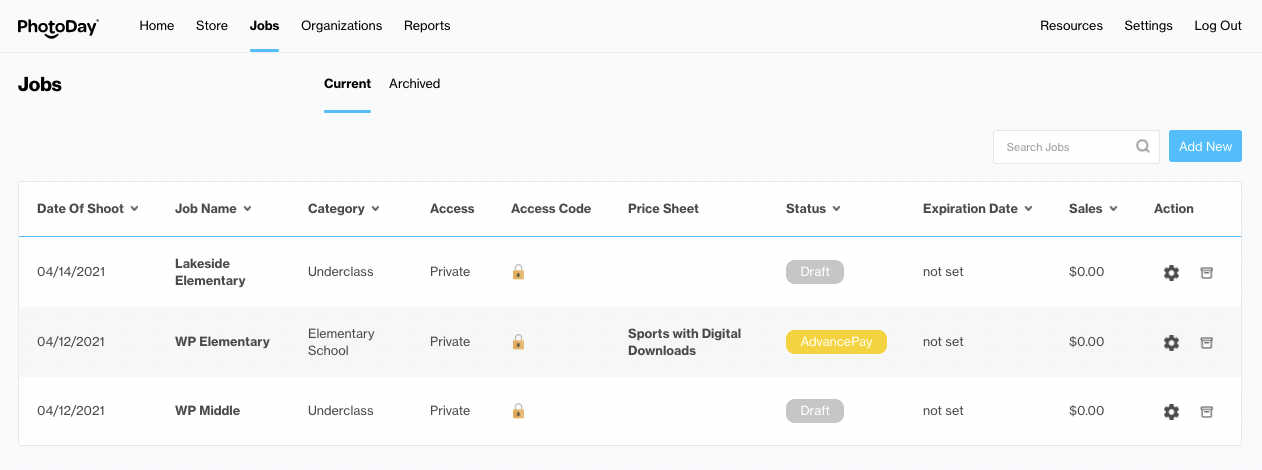
Task: Sort jobs by Status column
Action: coord(812,209)
